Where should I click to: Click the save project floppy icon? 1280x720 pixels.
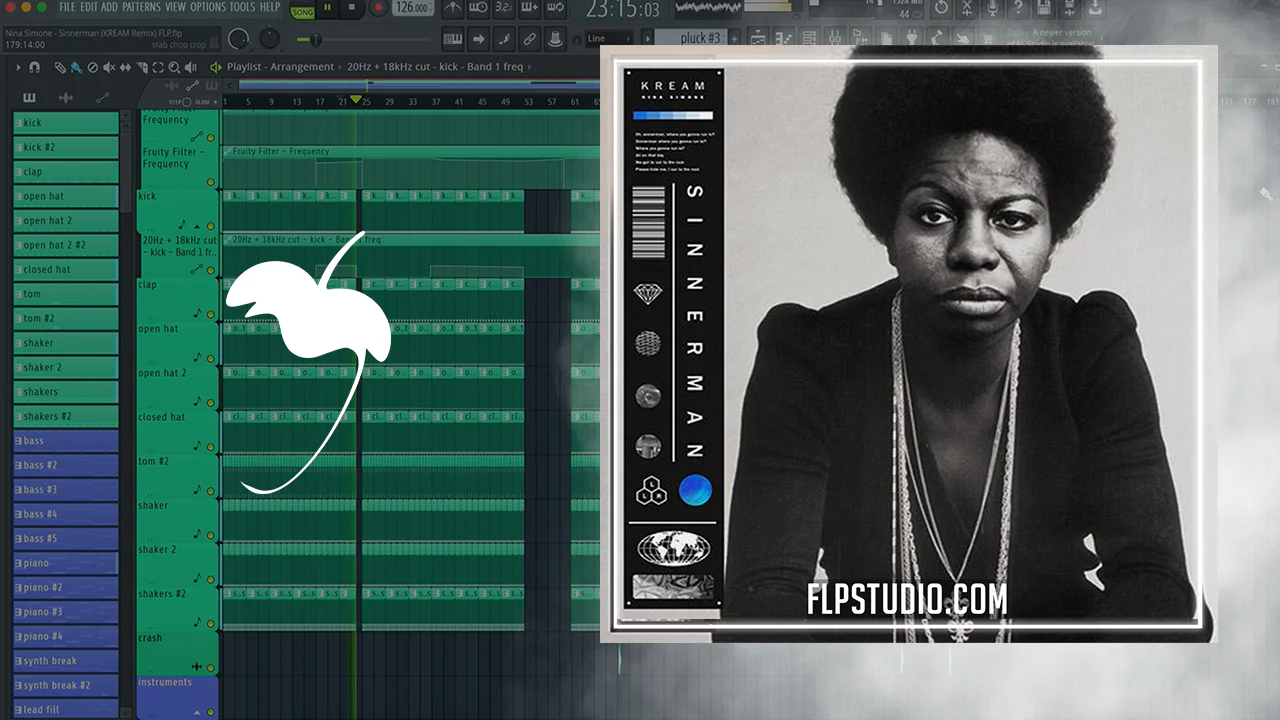(x=1044, y=8)
